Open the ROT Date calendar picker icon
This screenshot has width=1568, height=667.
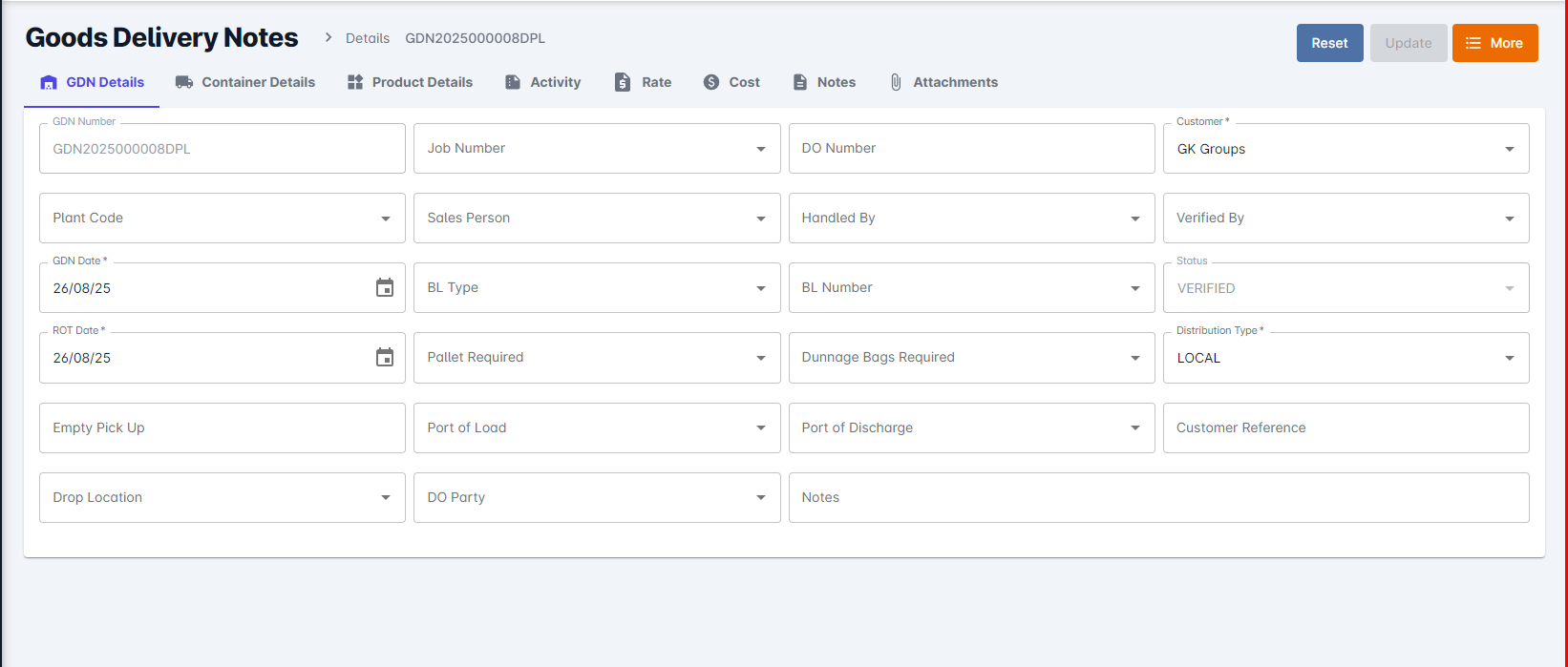[385, 358]
